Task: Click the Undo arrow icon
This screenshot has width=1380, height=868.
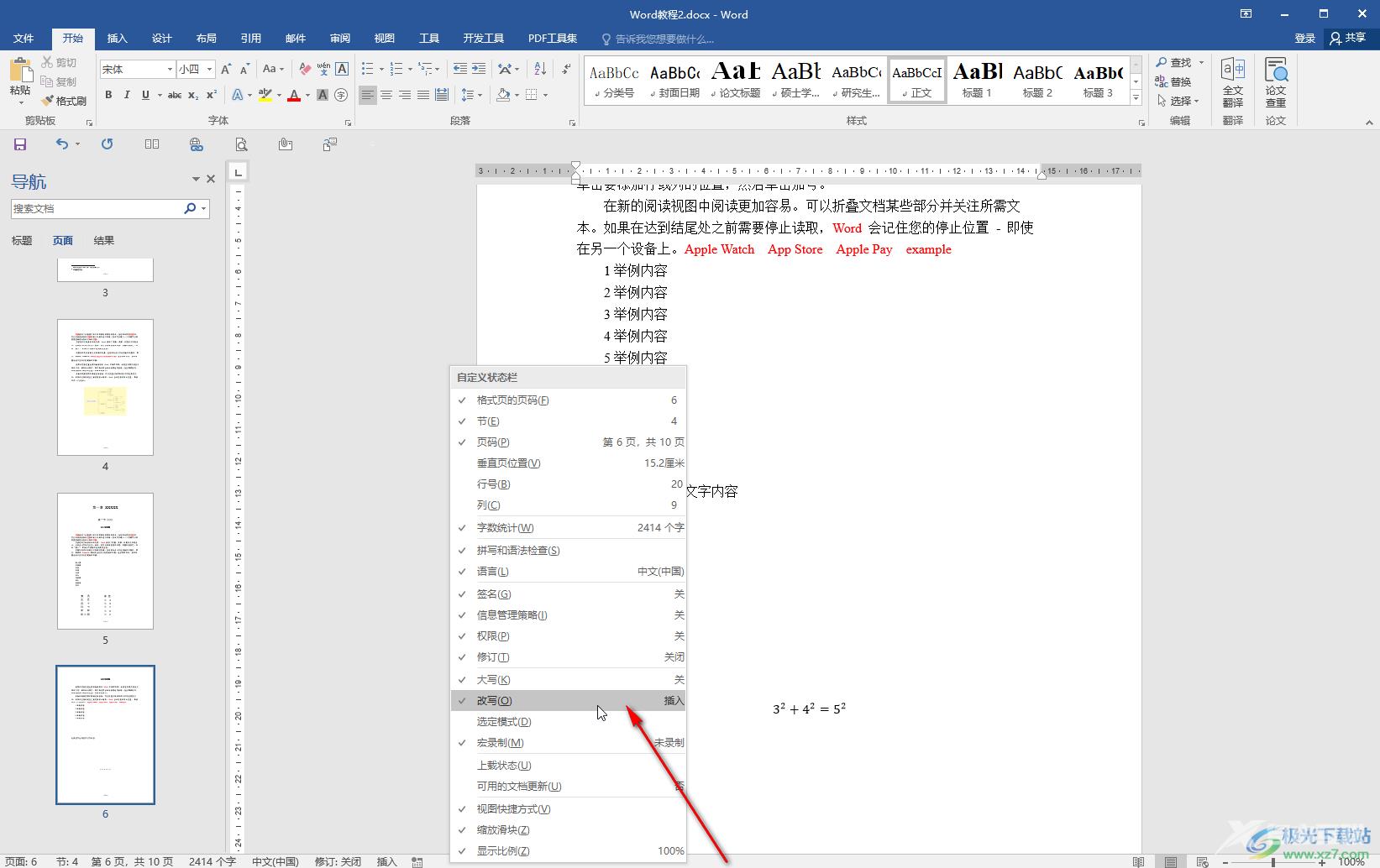Action: (62, 144)
